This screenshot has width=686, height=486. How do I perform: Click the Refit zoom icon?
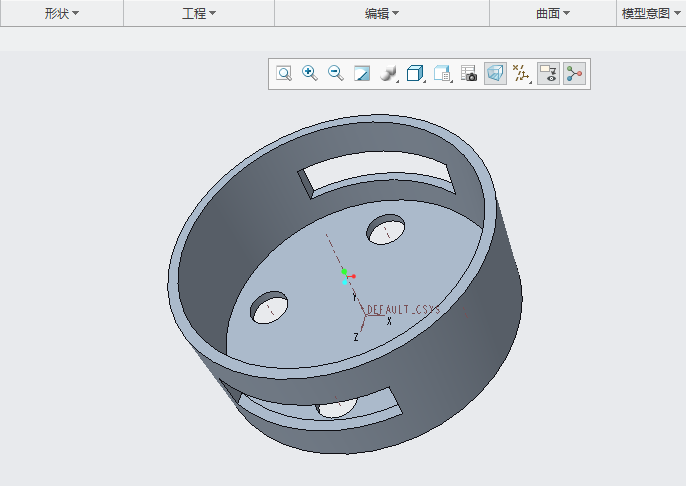pyautogui.click(x=284, y=74)
